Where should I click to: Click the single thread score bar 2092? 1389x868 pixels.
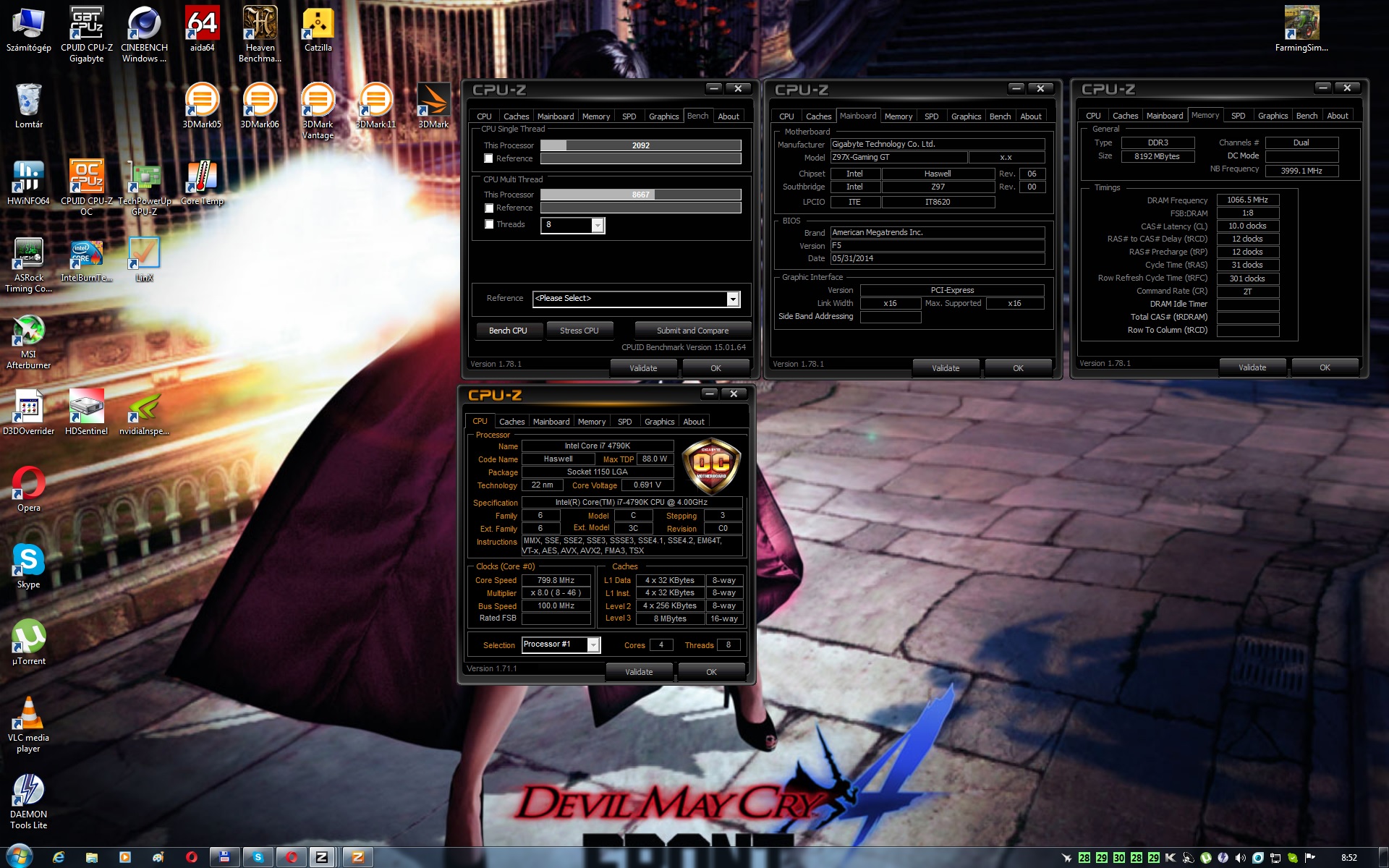click(x=641, y=145)
